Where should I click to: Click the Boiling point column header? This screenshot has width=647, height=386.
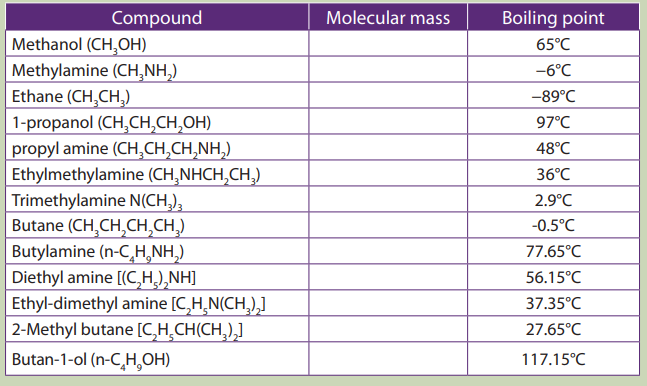553,17
